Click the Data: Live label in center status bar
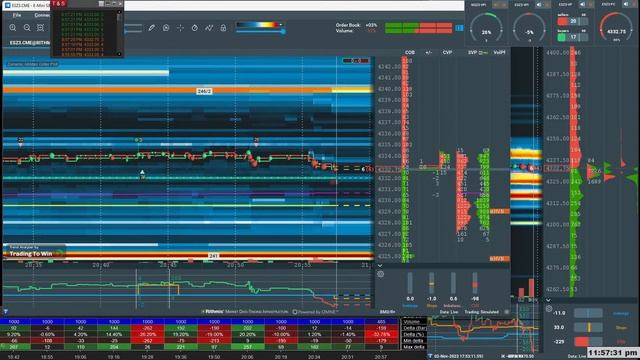Viewport: 640px width, 360px height. click(449, 312)
